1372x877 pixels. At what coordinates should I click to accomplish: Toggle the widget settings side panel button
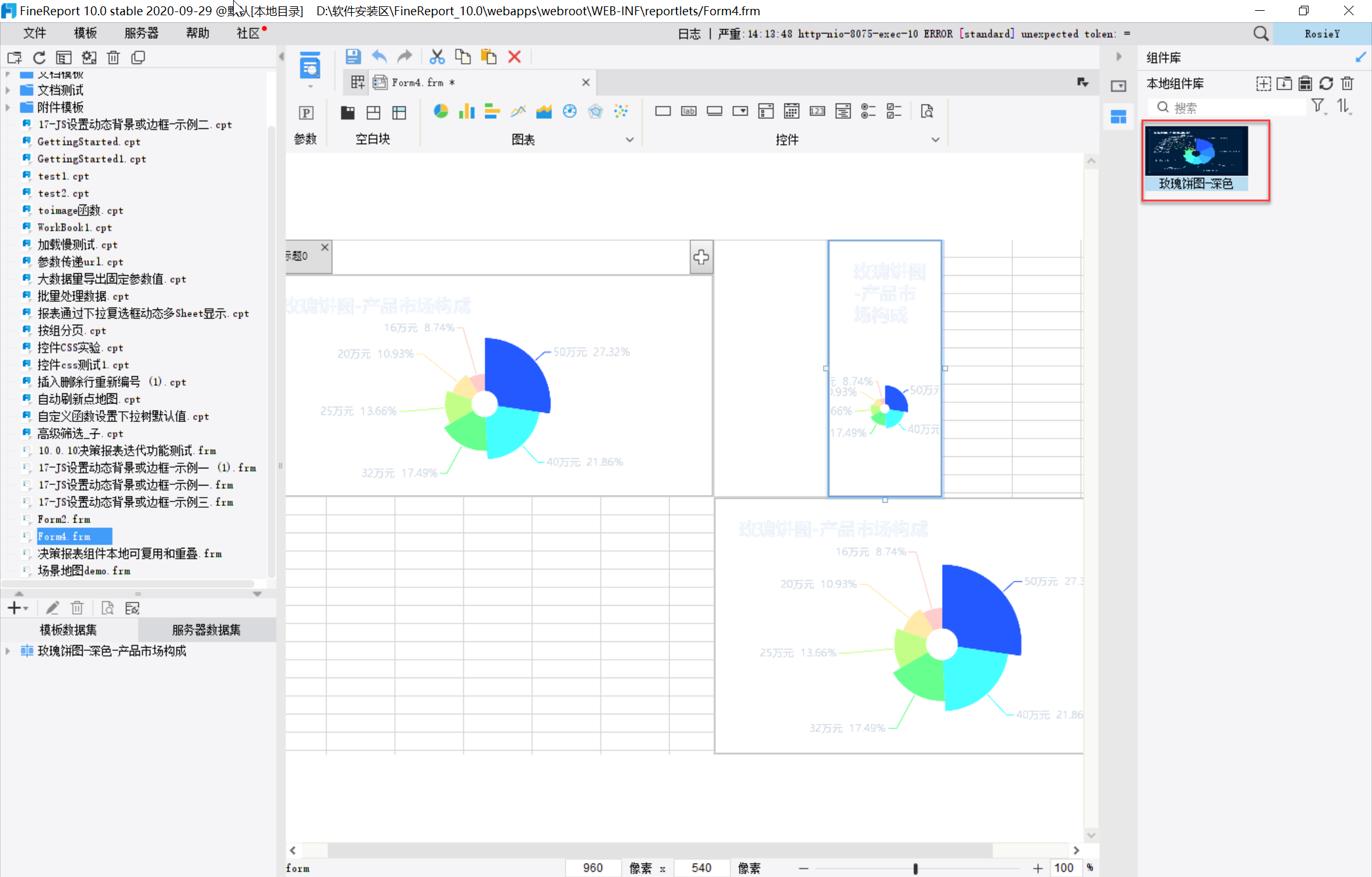[x=1119, y=86]
